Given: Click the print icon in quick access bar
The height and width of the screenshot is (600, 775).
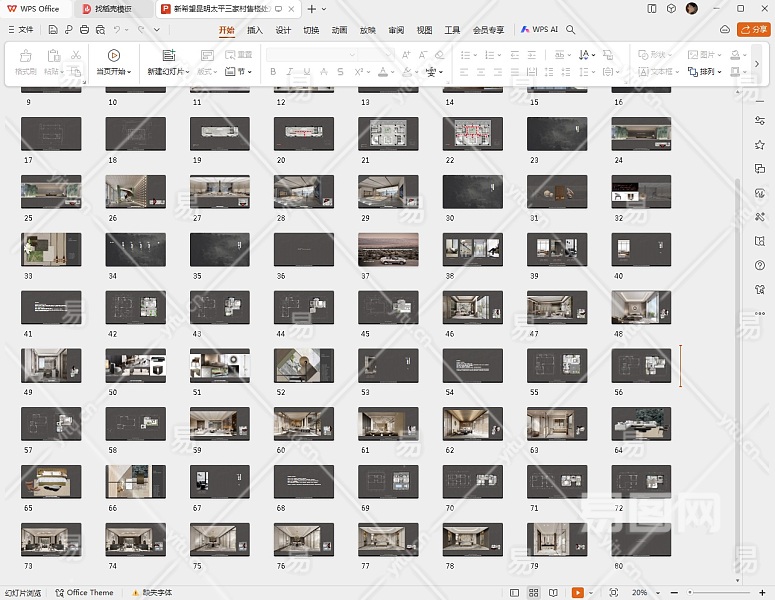Looking at the screenshot, I should pos(84,30).
